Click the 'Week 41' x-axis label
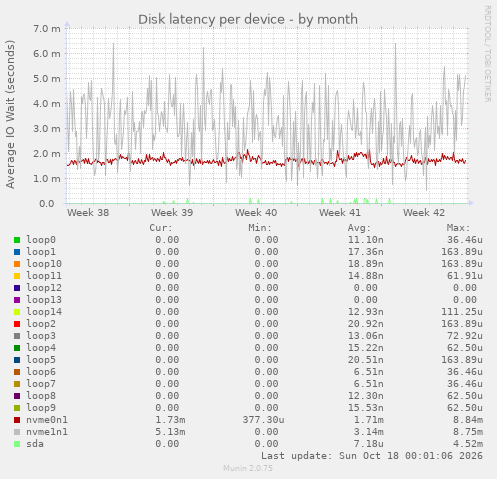The image size is (497, 479). coord(340,213)
